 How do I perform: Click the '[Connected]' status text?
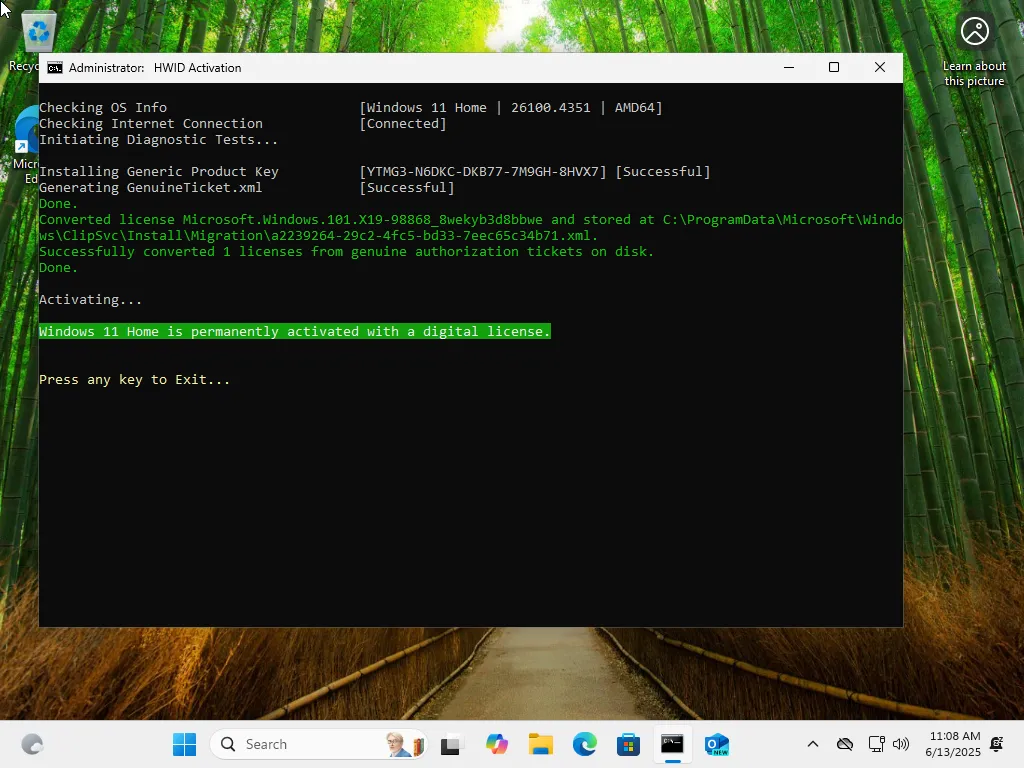[x=403, y=123]
